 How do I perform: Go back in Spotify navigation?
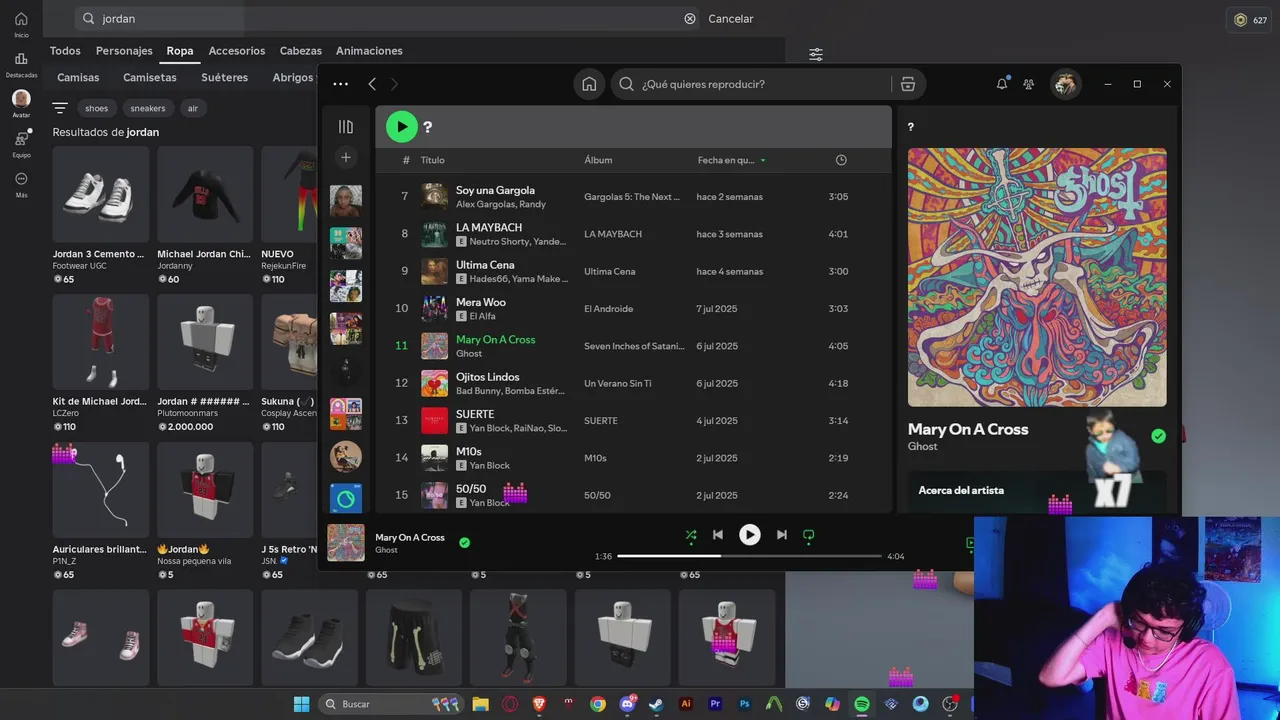(372, 84)
